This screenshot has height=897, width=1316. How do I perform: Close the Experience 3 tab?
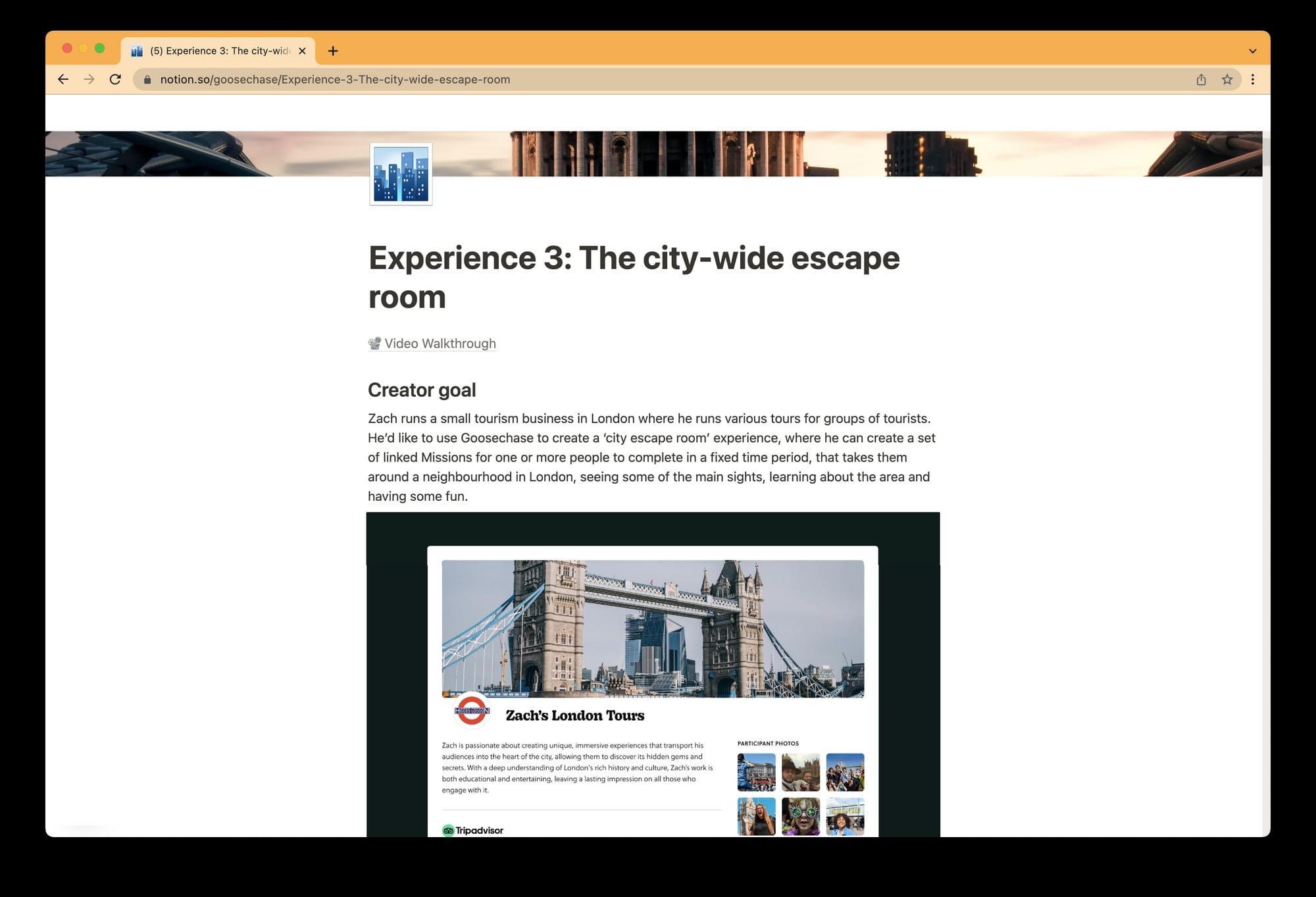click(302, 51)
